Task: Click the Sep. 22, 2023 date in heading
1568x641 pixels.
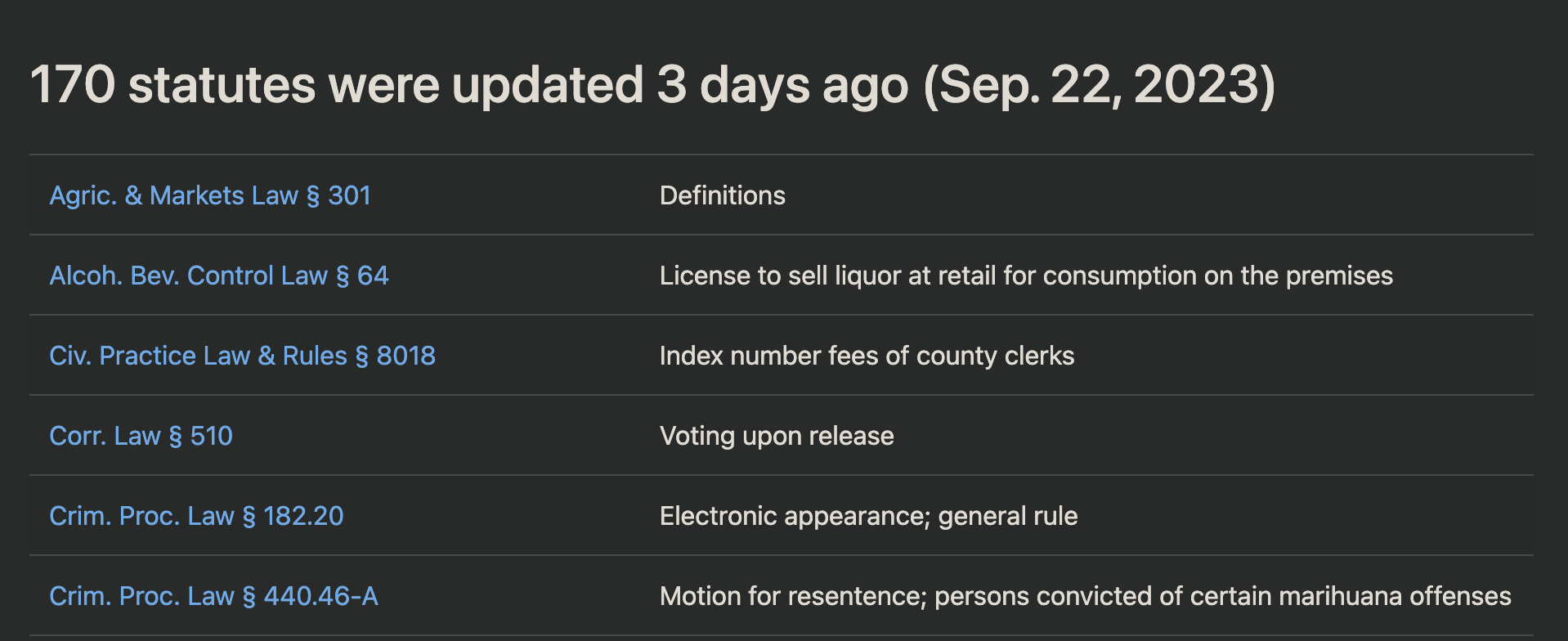Action: 1099,85
